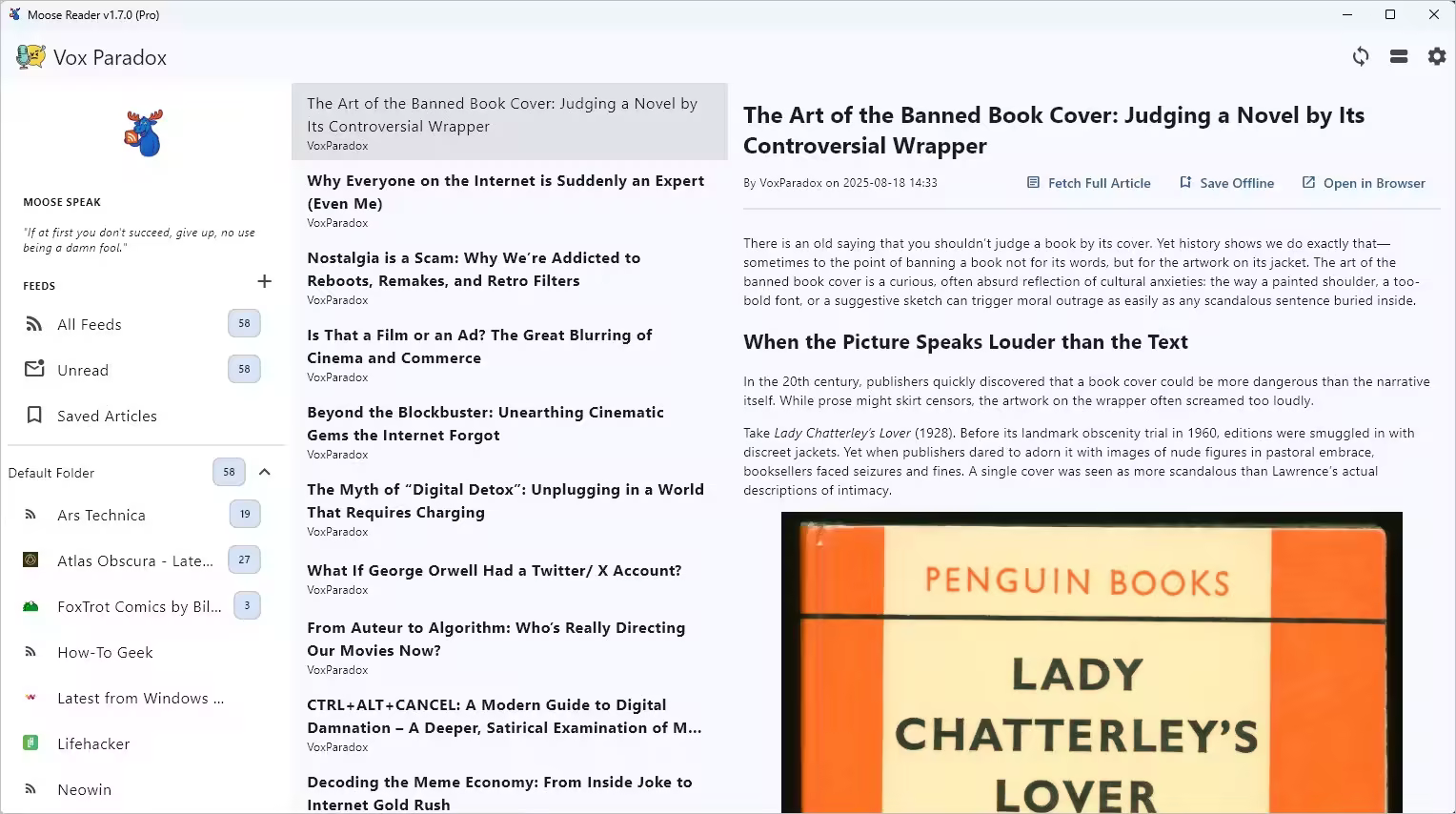Select the FoxTrot Comics feed
The height and width of the screenshot is (814, 1456).
click(x=147, y=606)
